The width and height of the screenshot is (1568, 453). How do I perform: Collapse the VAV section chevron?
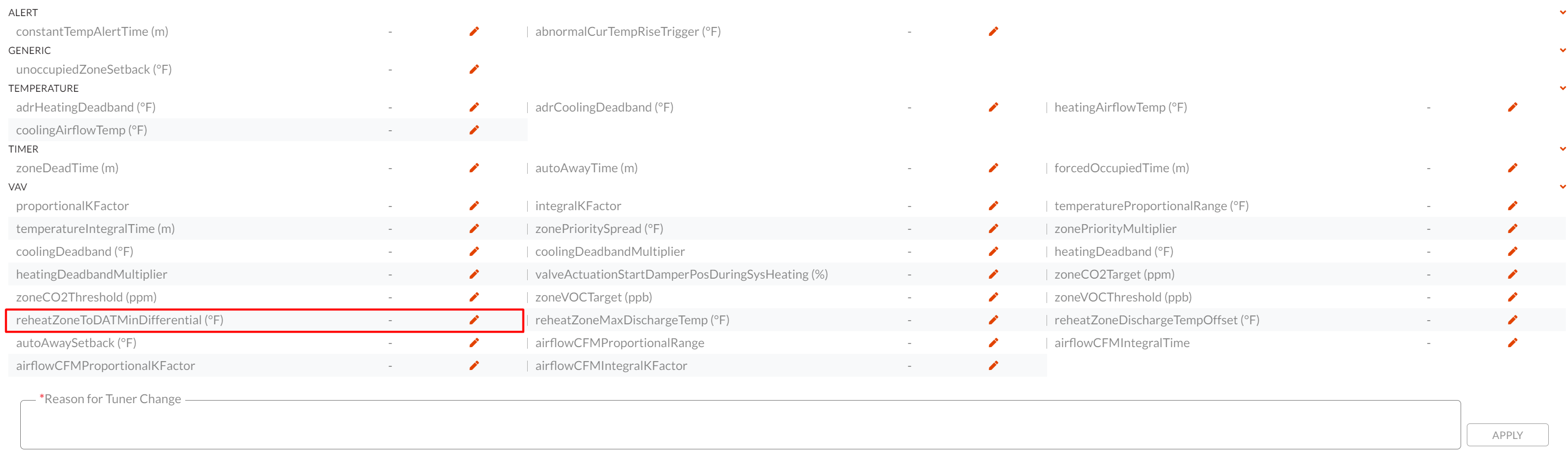pos(1562,187)
